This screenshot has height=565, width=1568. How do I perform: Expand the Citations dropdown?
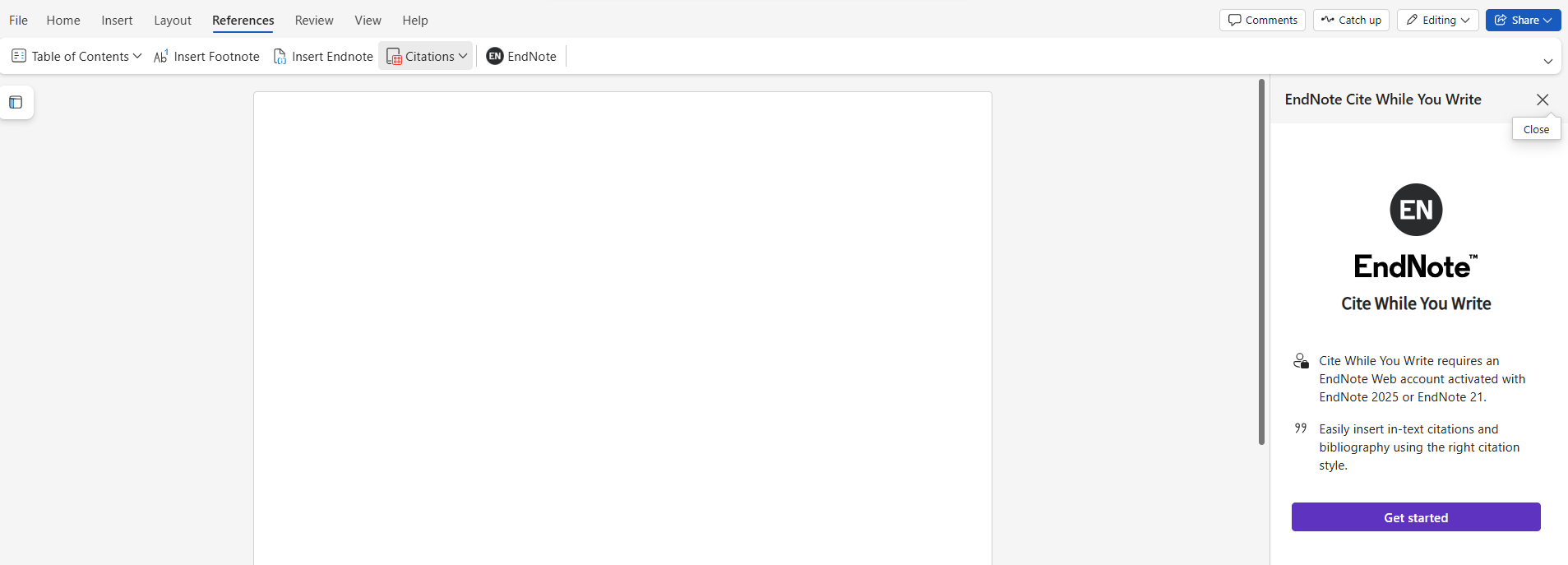pos(426,56)
